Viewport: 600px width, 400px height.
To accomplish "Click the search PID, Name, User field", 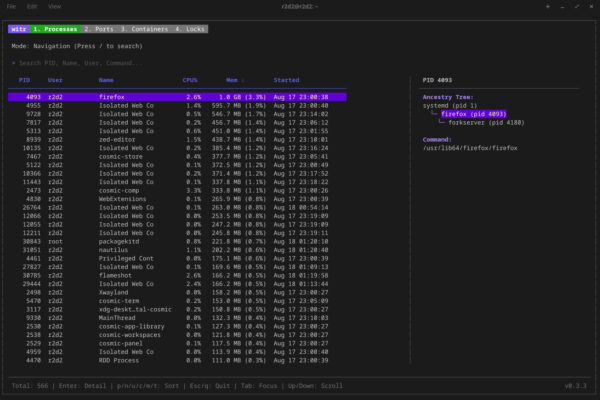I will [x=80, y=63].
